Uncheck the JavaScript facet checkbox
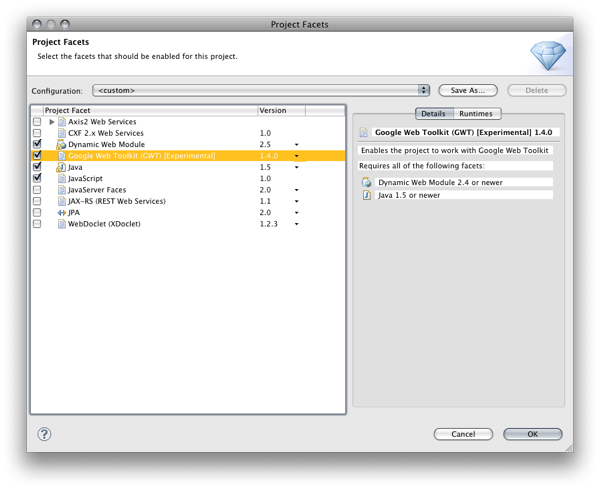This screenshot has height=489, width=600. (x=37, y=178)
